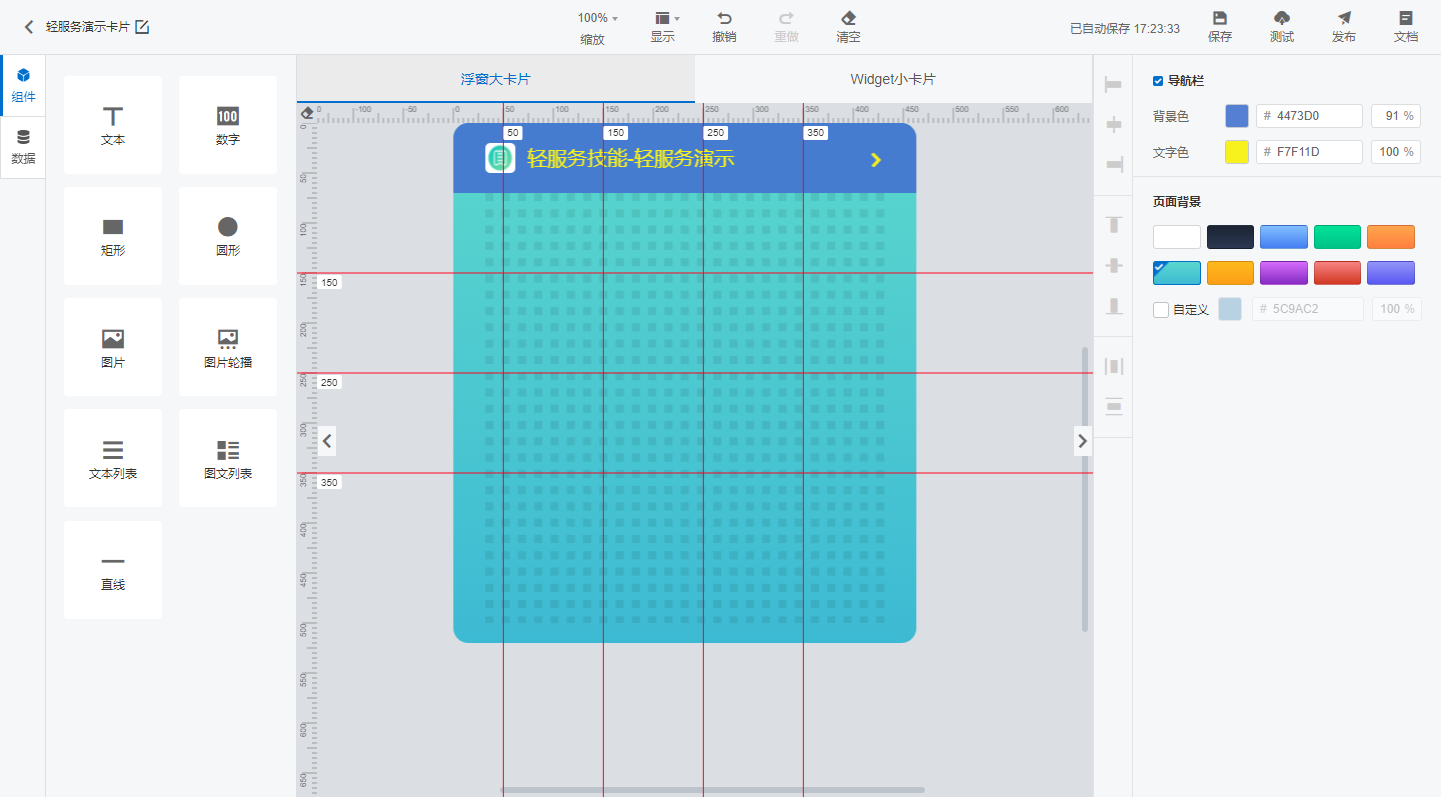Screen dimensions: 1441x797
Task: Edit the background hex field 4473D0
Action: (x=1309, y=116)
